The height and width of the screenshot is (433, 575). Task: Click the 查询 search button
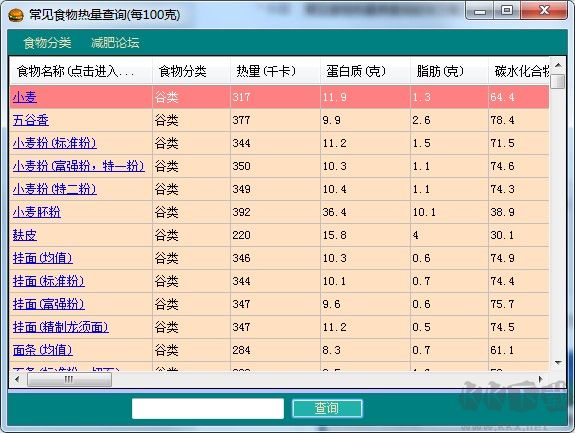pyautogui.click(x=327, y=408)
